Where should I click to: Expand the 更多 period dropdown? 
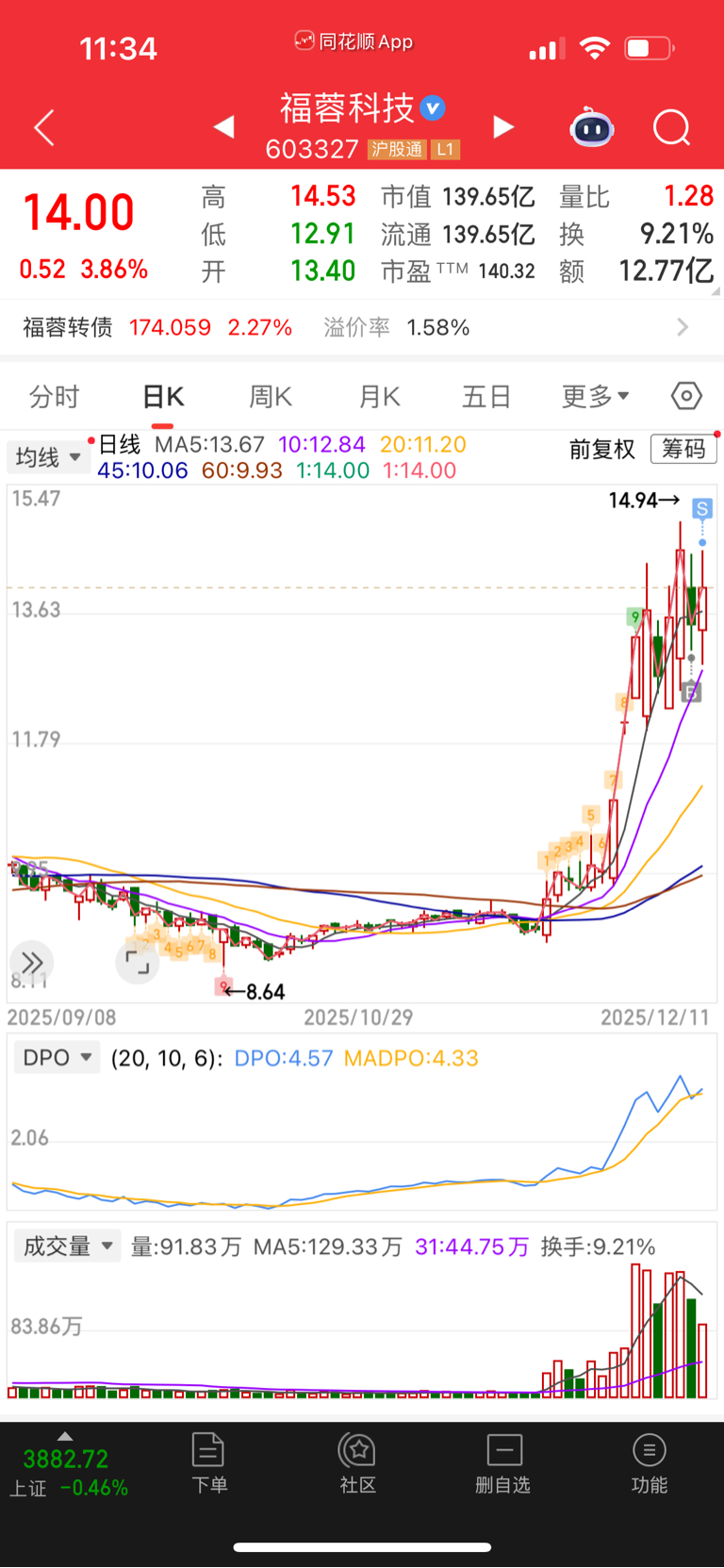pyautogui.click(x=596, y=397)
